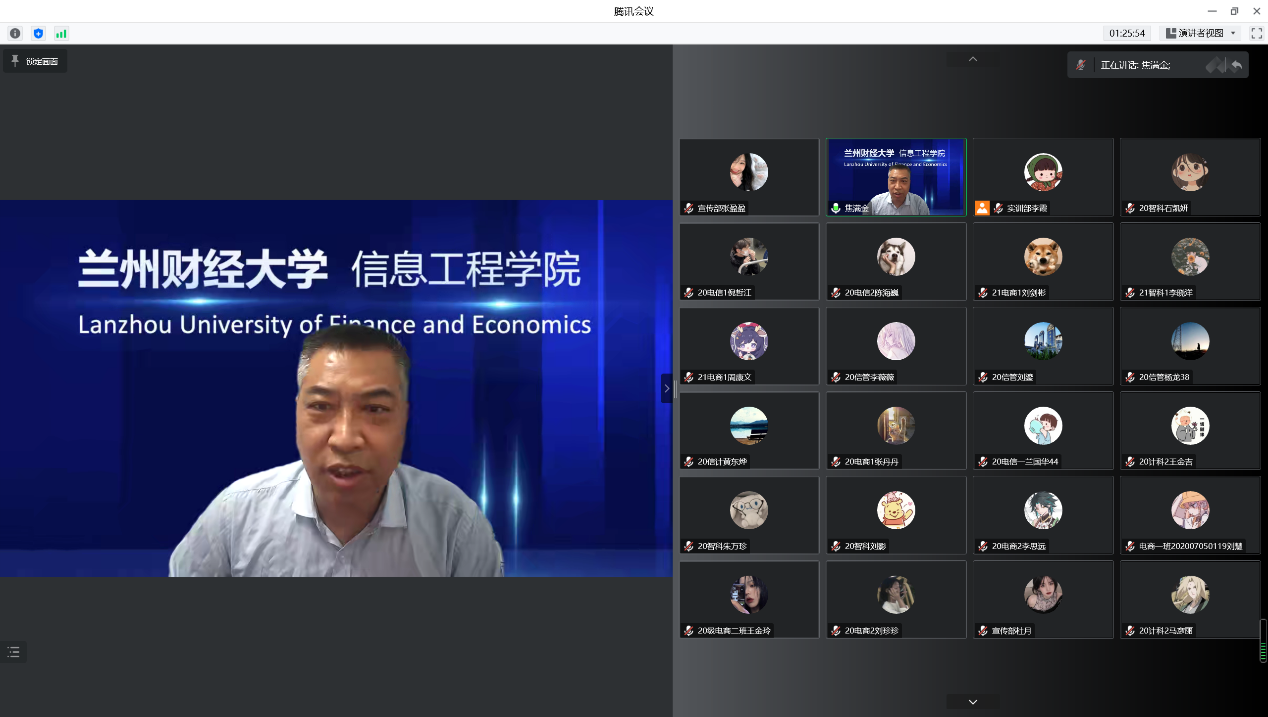
Task: Click muted mic icon of 宣传部张盈盈
Action: pos(689,208)
